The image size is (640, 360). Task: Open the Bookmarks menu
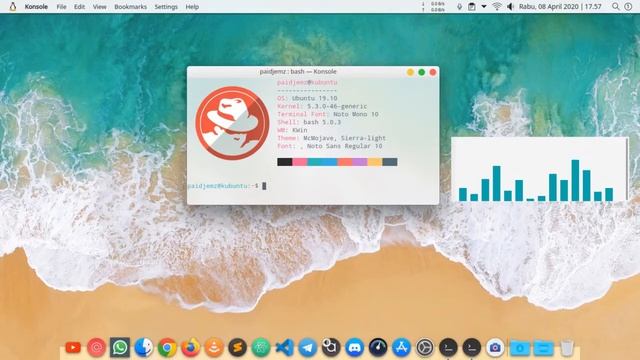pos(130,7)
